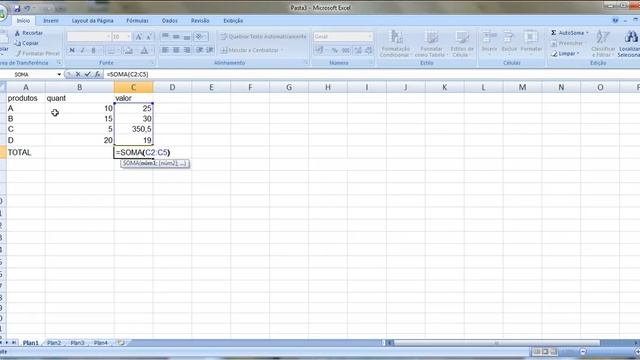640x360 pixels.
Task: Toggle italic formatting
Action: click(x=82, y=50)
